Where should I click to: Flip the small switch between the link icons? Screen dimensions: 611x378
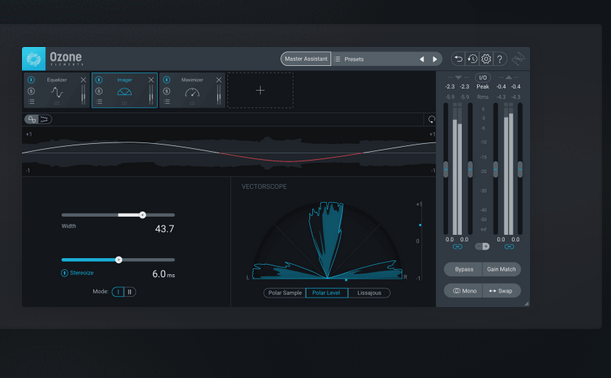pos(482,246)
